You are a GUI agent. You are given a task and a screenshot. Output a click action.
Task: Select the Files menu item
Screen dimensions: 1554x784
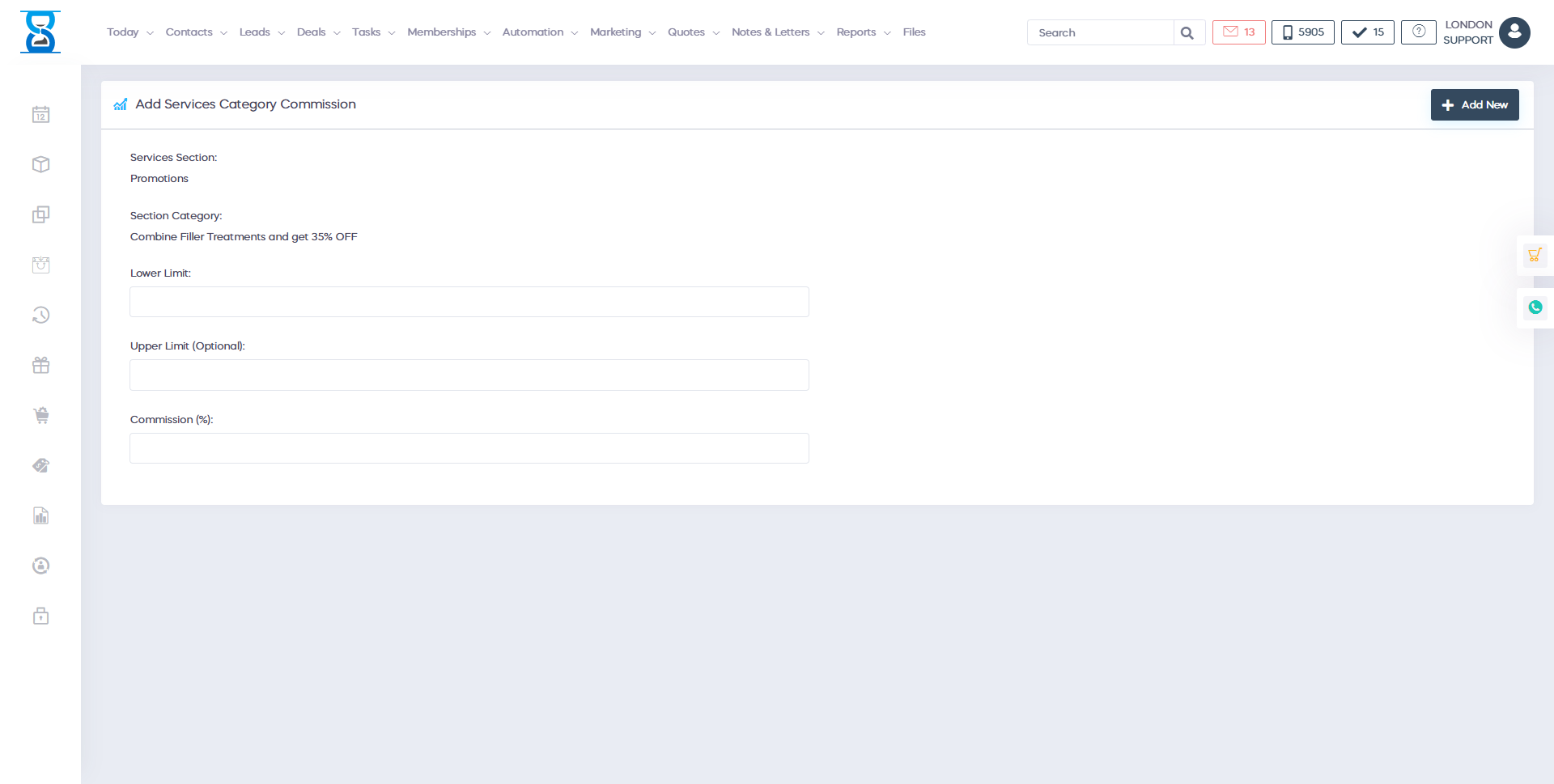click(914, 32)
